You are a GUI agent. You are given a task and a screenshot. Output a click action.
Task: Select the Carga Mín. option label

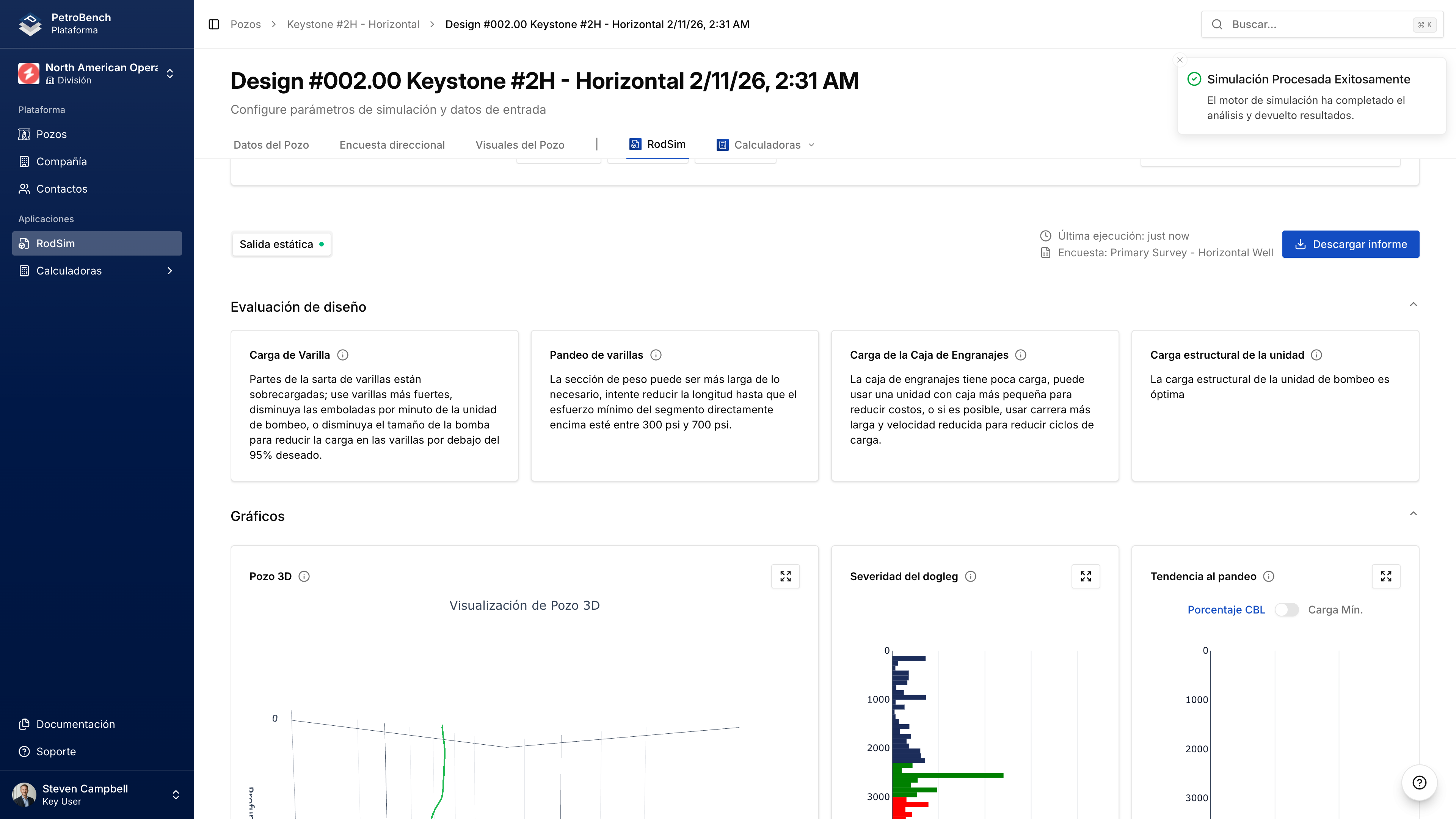[1335, 609]
